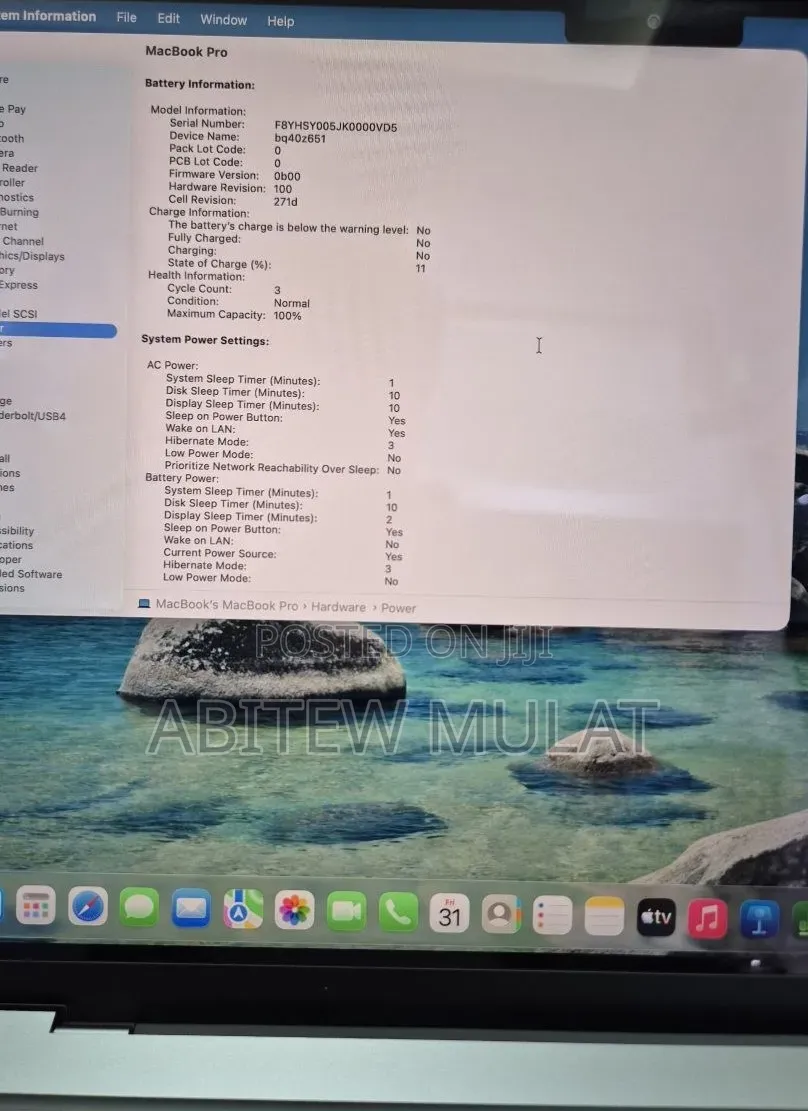Open the Notes app in dock

pyautogui.click(x=604, y=915)
